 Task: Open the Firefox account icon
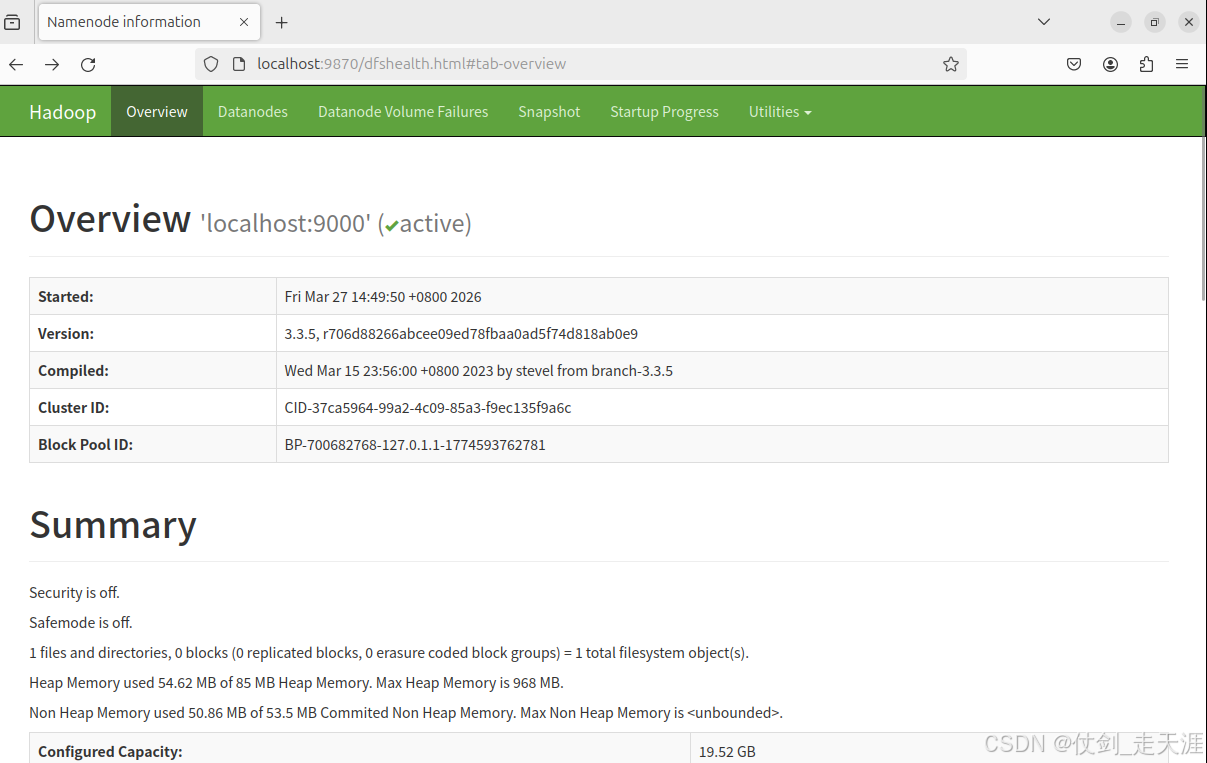(x=1110, y=64)
